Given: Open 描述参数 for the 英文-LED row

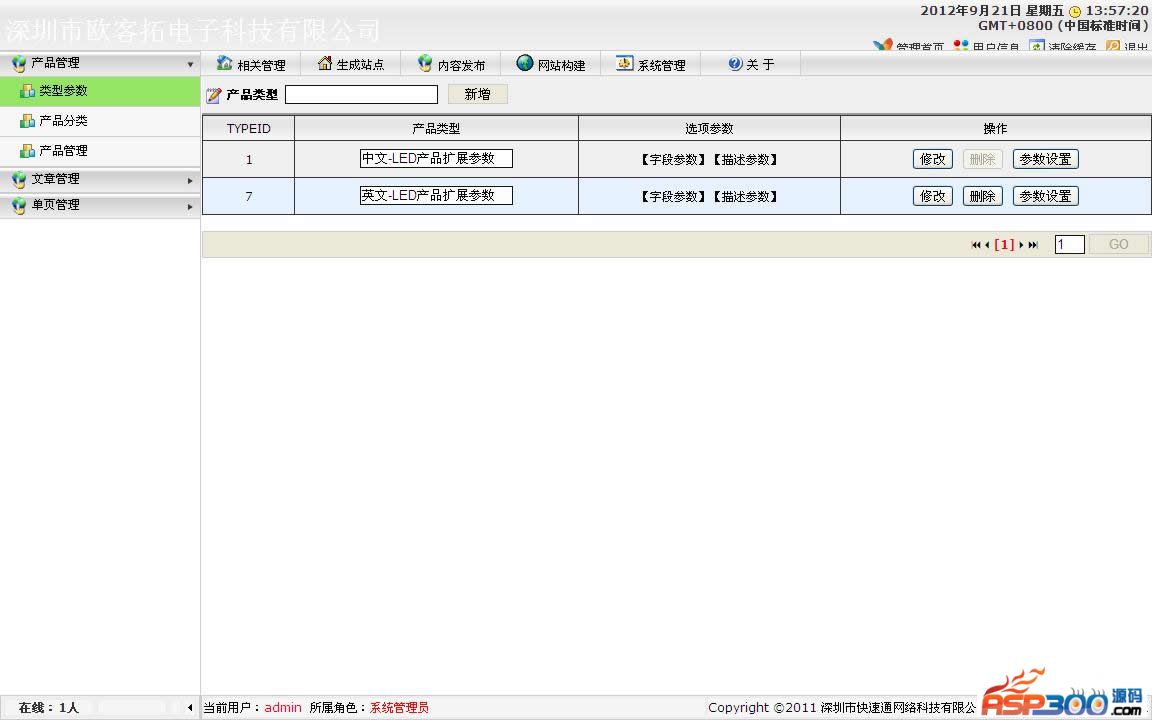Looking at the screenshot, I should [745, 196].
